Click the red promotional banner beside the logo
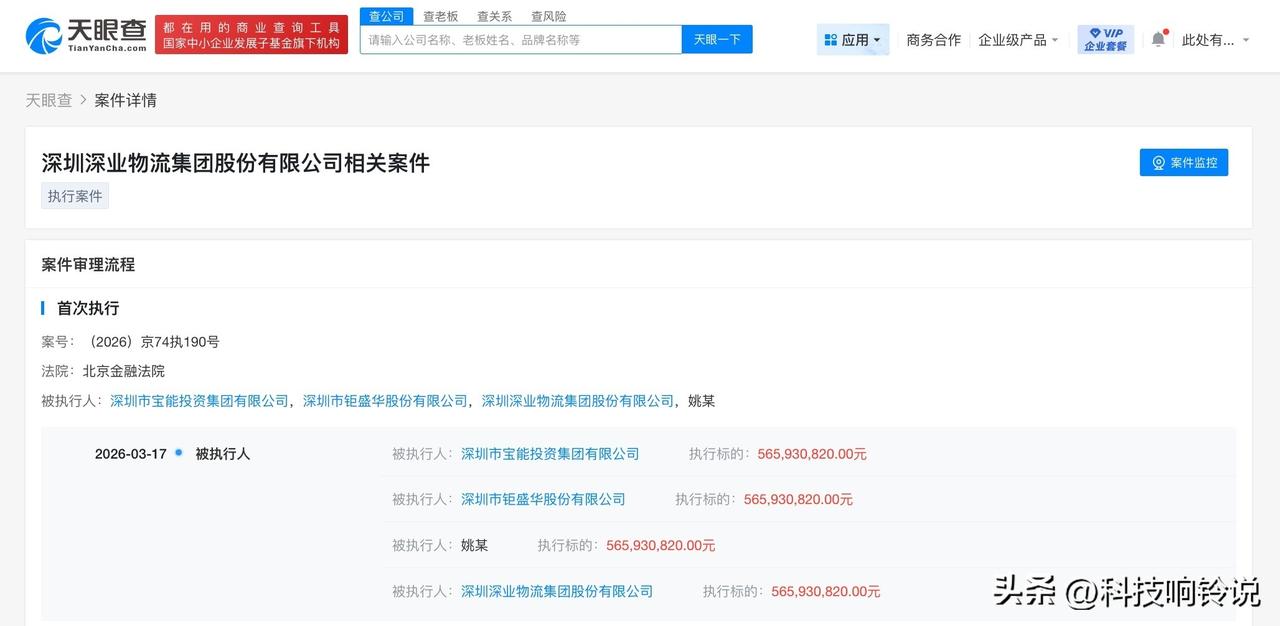This screenshot has width=1280, height=626. click(x=251, y=32)
